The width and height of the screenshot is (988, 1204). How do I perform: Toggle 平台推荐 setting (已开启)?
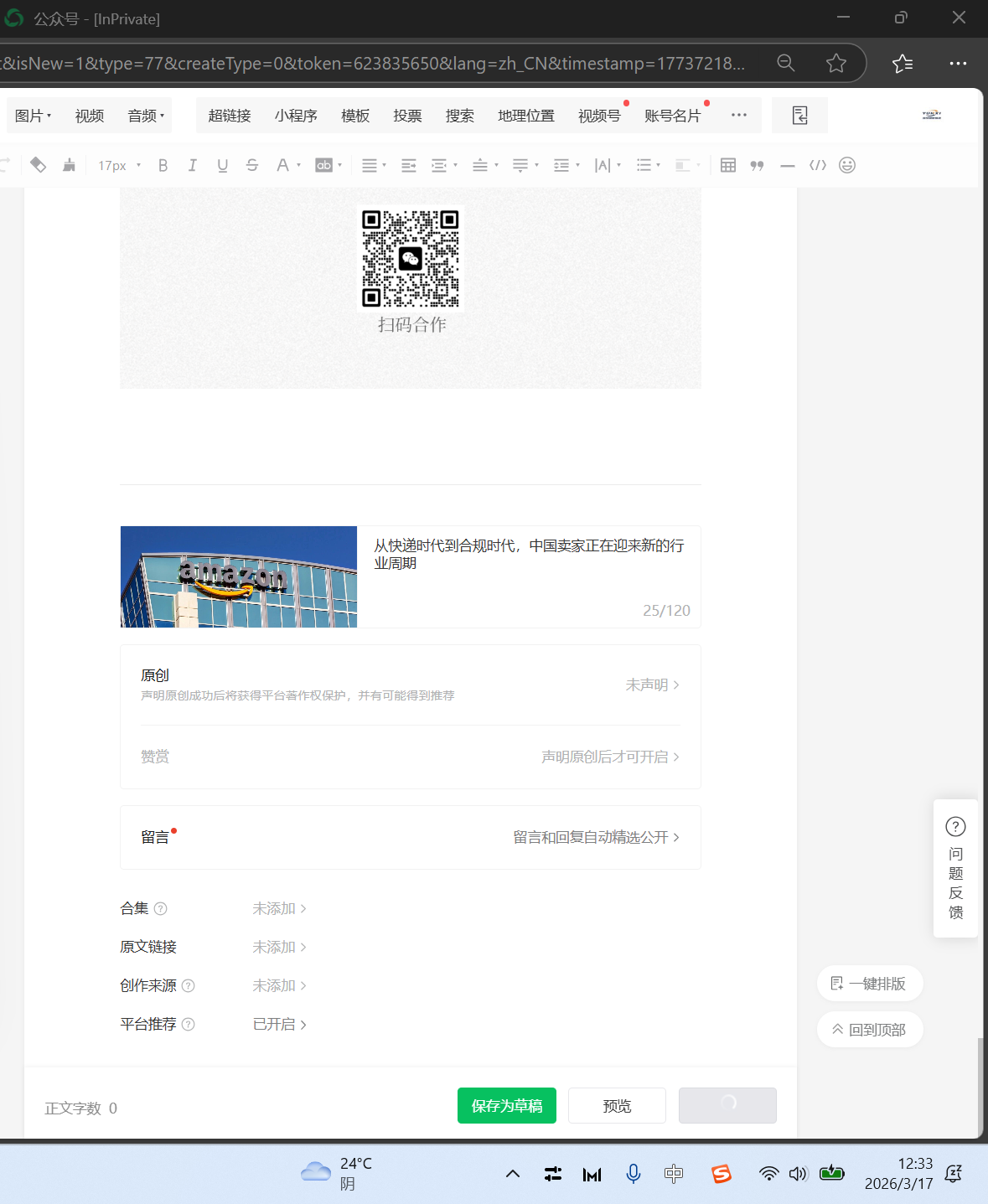pyautogui.click(x=279, y=1024)
